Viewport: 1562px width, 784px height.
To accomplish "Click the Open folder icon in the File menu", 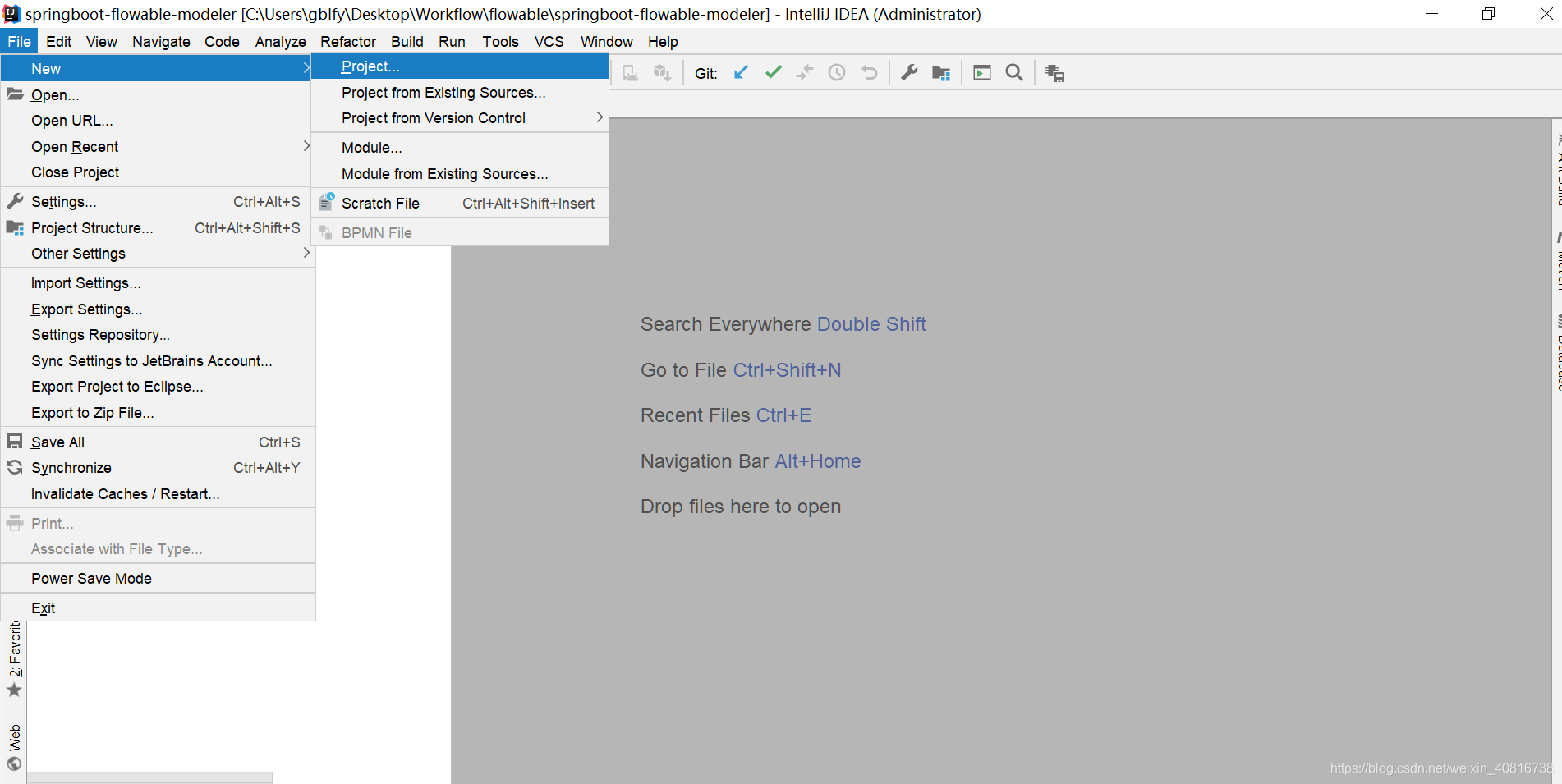I will coord(16,94).
